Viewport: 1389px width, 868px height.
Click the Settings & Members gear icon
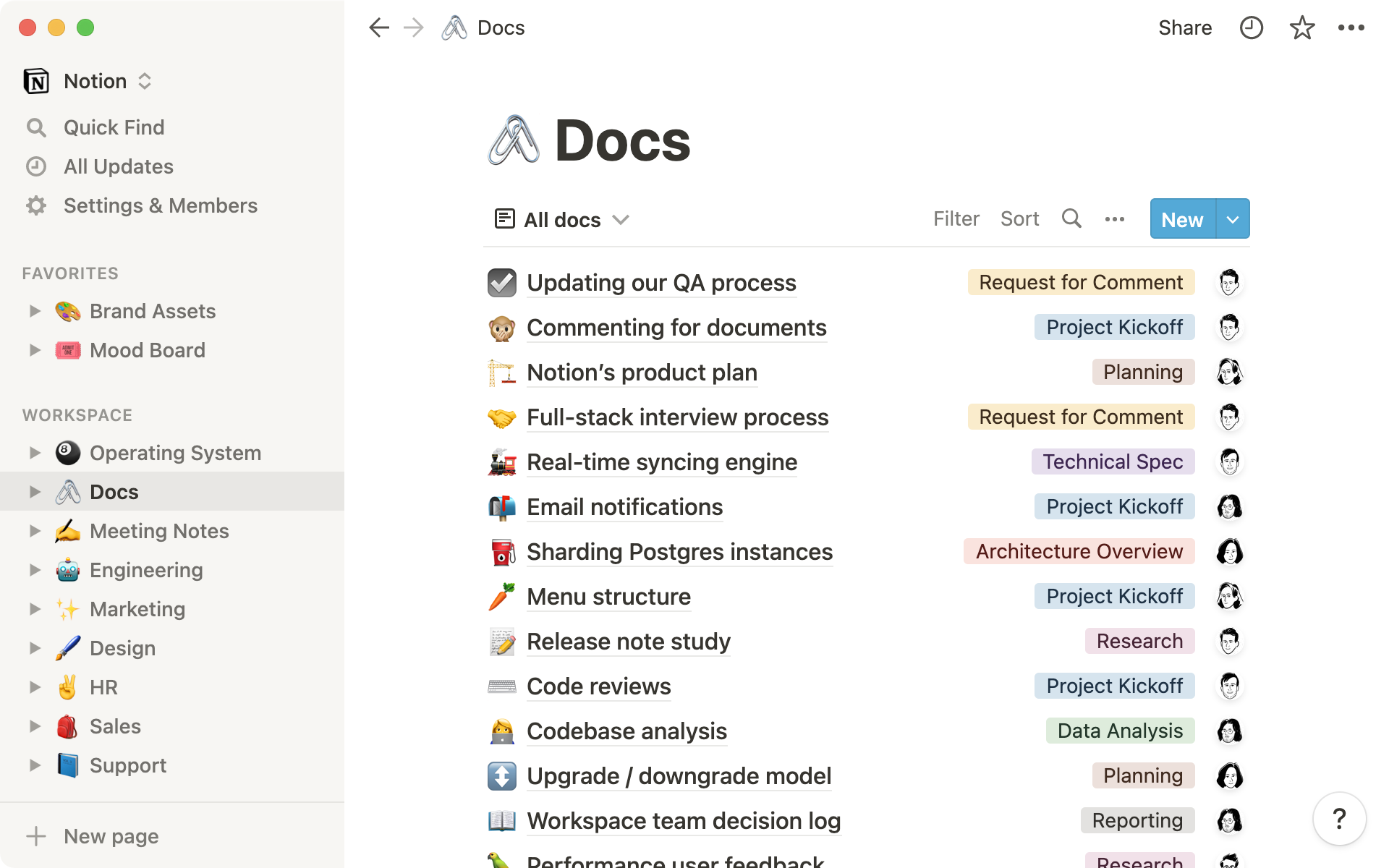(37, 205)
